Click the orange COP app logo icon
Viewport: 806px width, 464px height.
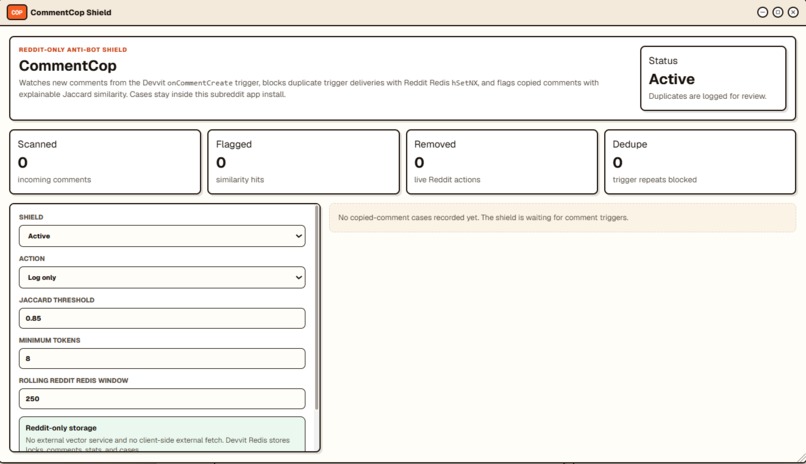[17, 12]
